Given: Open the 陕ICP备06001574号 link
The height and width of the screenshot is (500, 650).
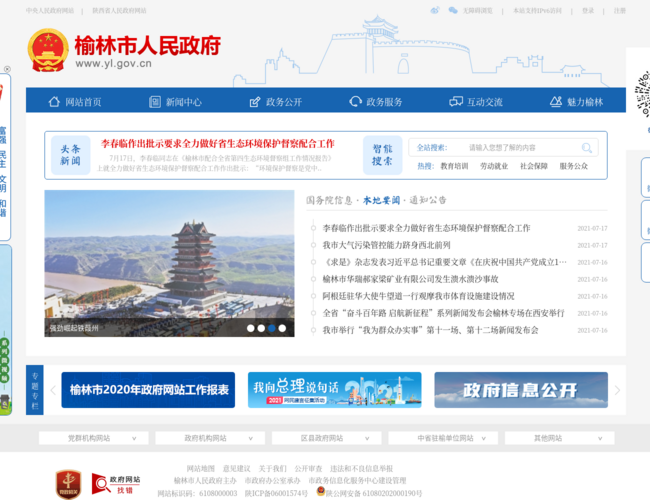Looking at the screenshot, I should click(x=276, y=493).
